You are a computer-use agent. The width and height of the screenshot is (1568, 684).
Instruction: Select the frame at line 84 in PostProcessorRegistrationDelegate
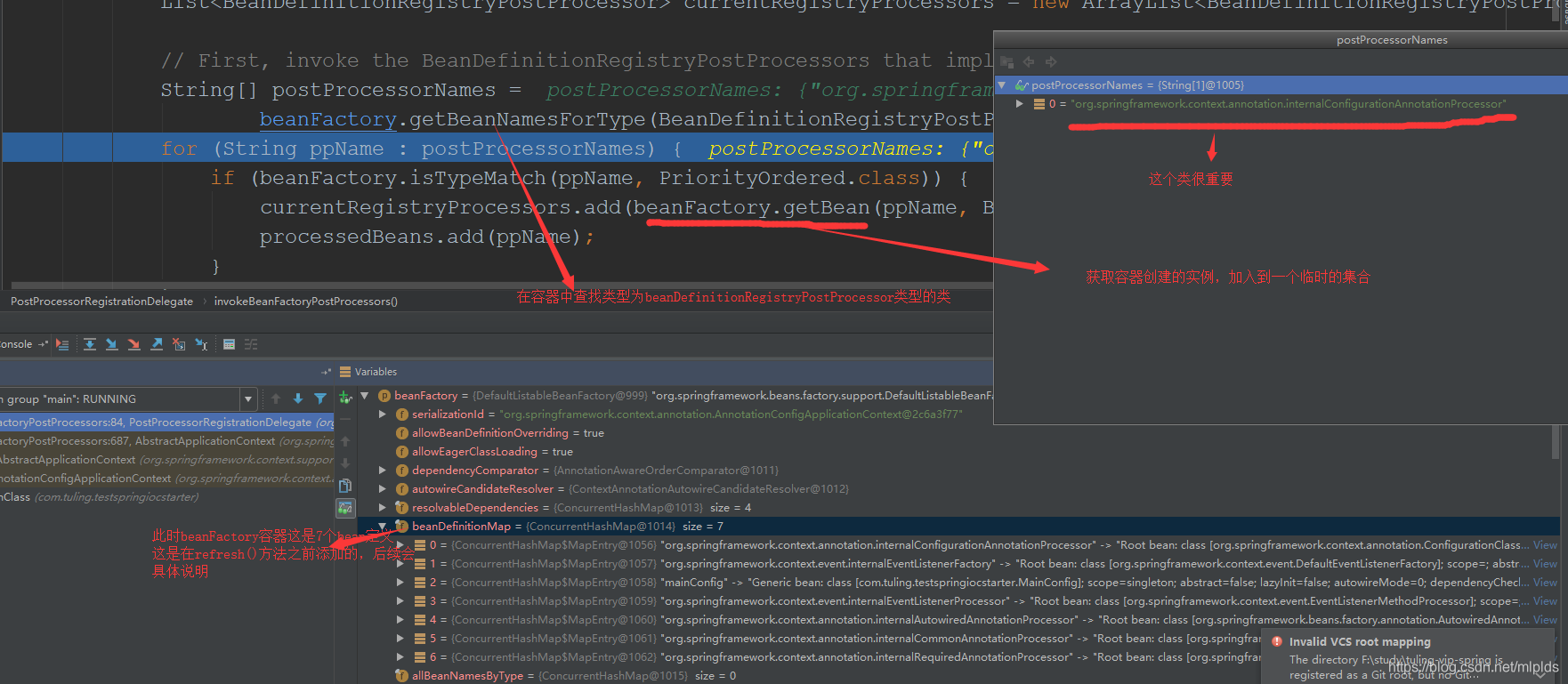tap(166, 422)
